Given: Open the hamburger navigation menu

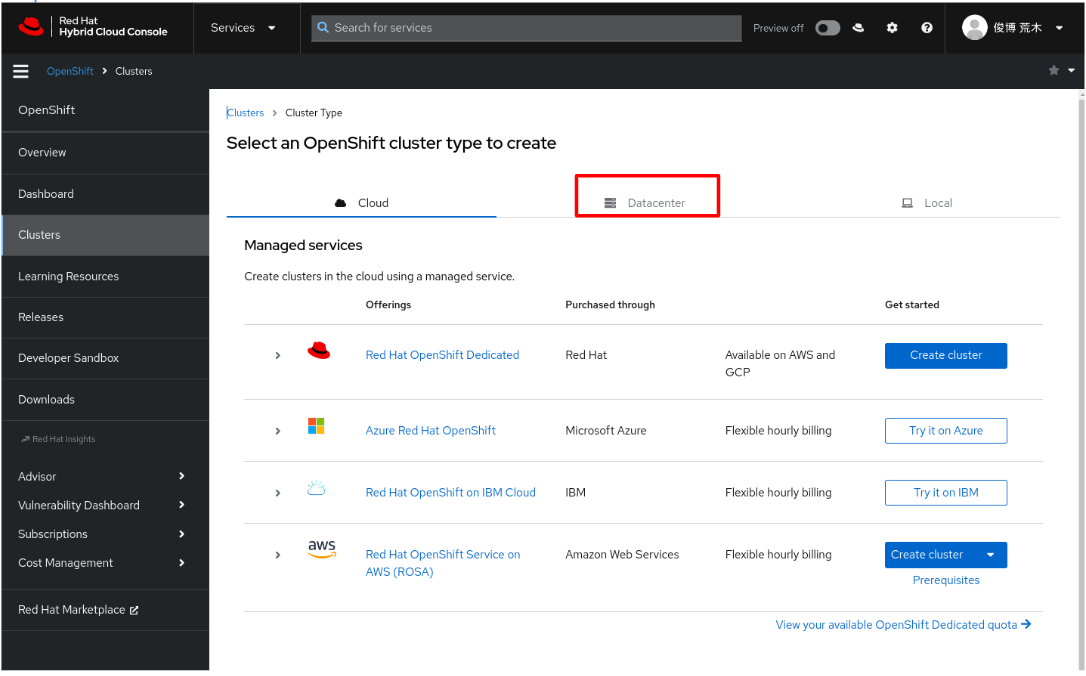Looking at the screenshot, I should click(x=20, y=70).
